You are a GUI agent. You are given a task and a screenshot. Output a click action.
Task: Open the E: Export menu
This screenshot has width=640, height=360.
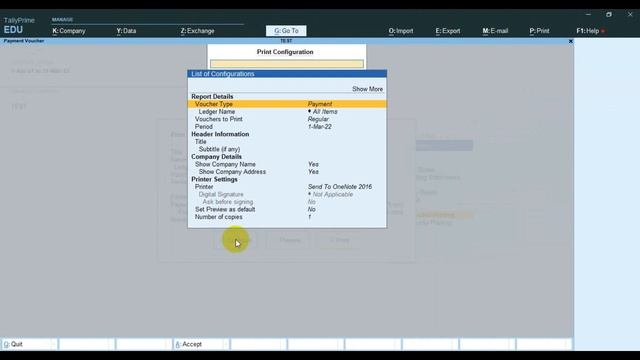tap(448, 31)
